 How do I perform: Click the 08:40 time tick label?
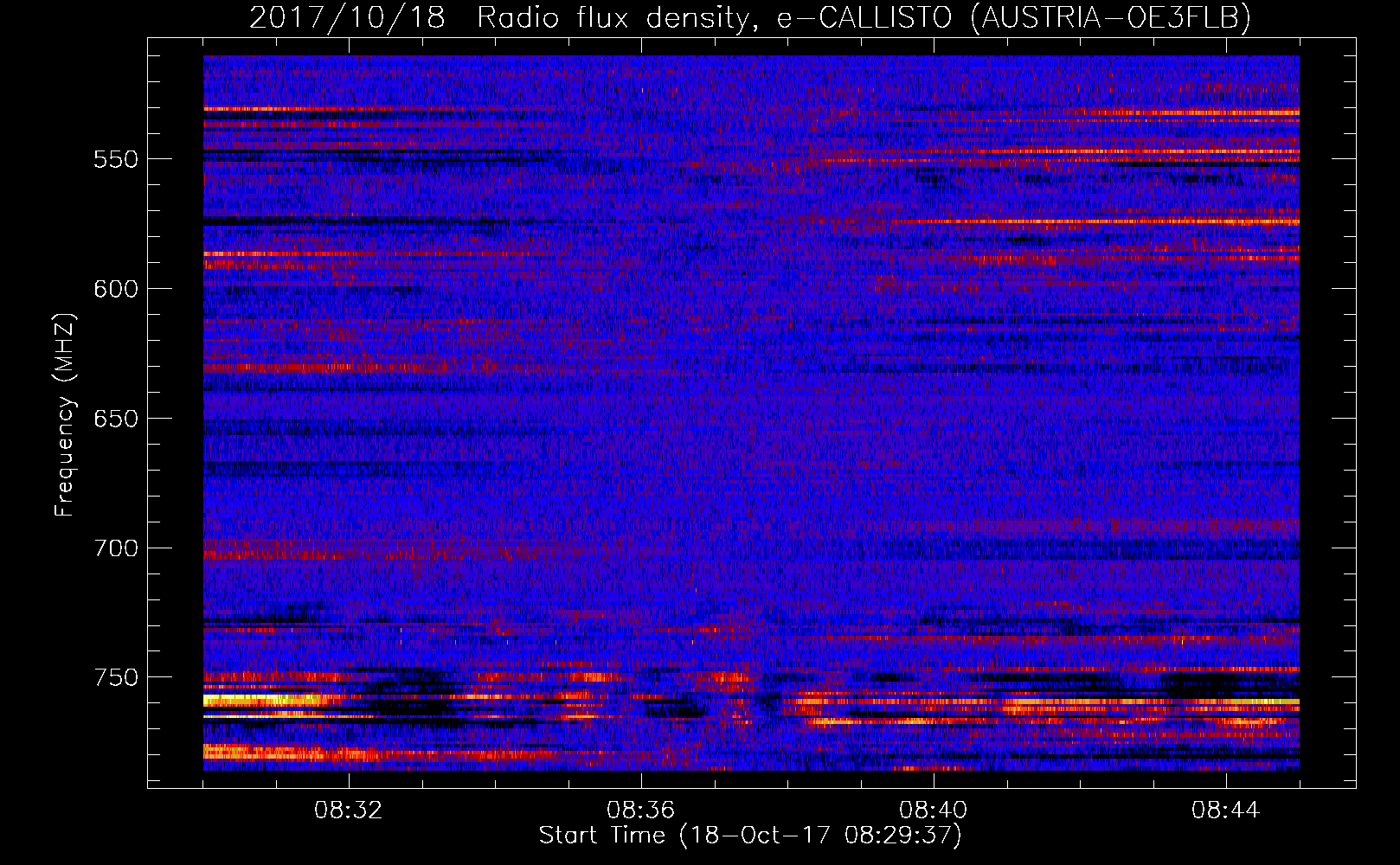pyautogui.click(x=933, y=811)
